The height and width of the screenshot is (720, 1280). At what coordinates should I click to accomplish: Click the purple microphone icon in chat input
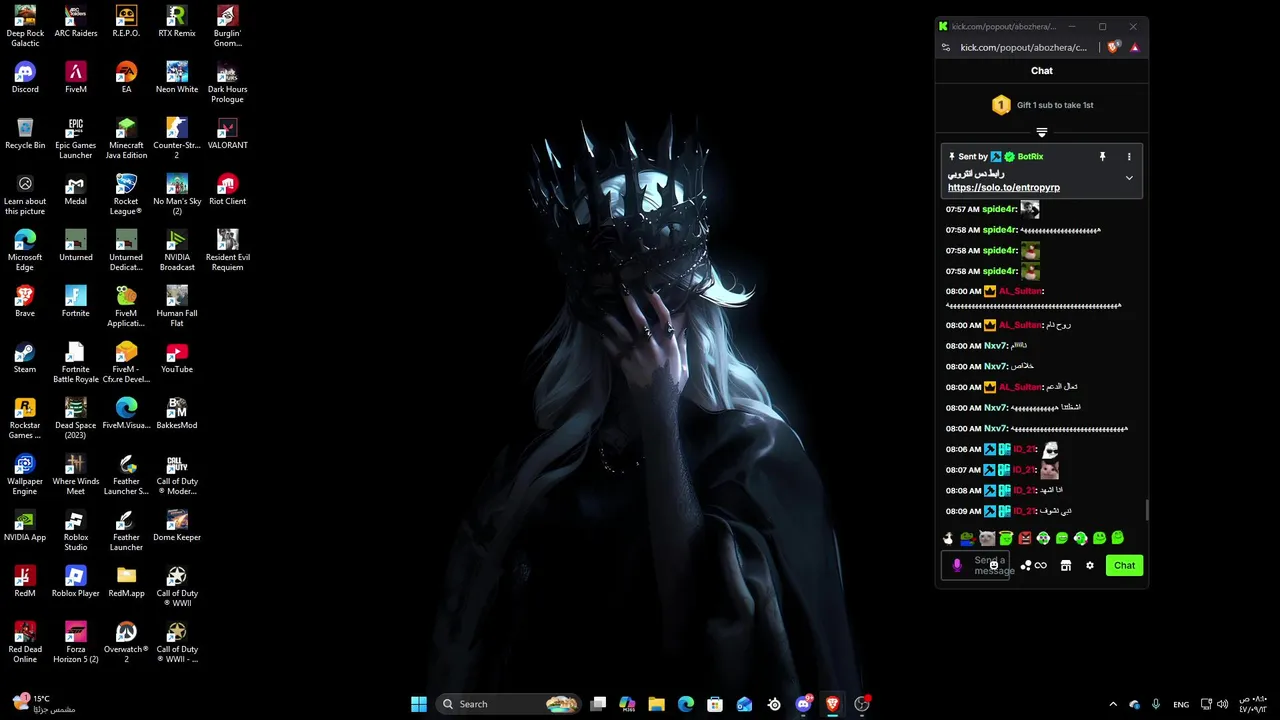(x=957, y=565)
